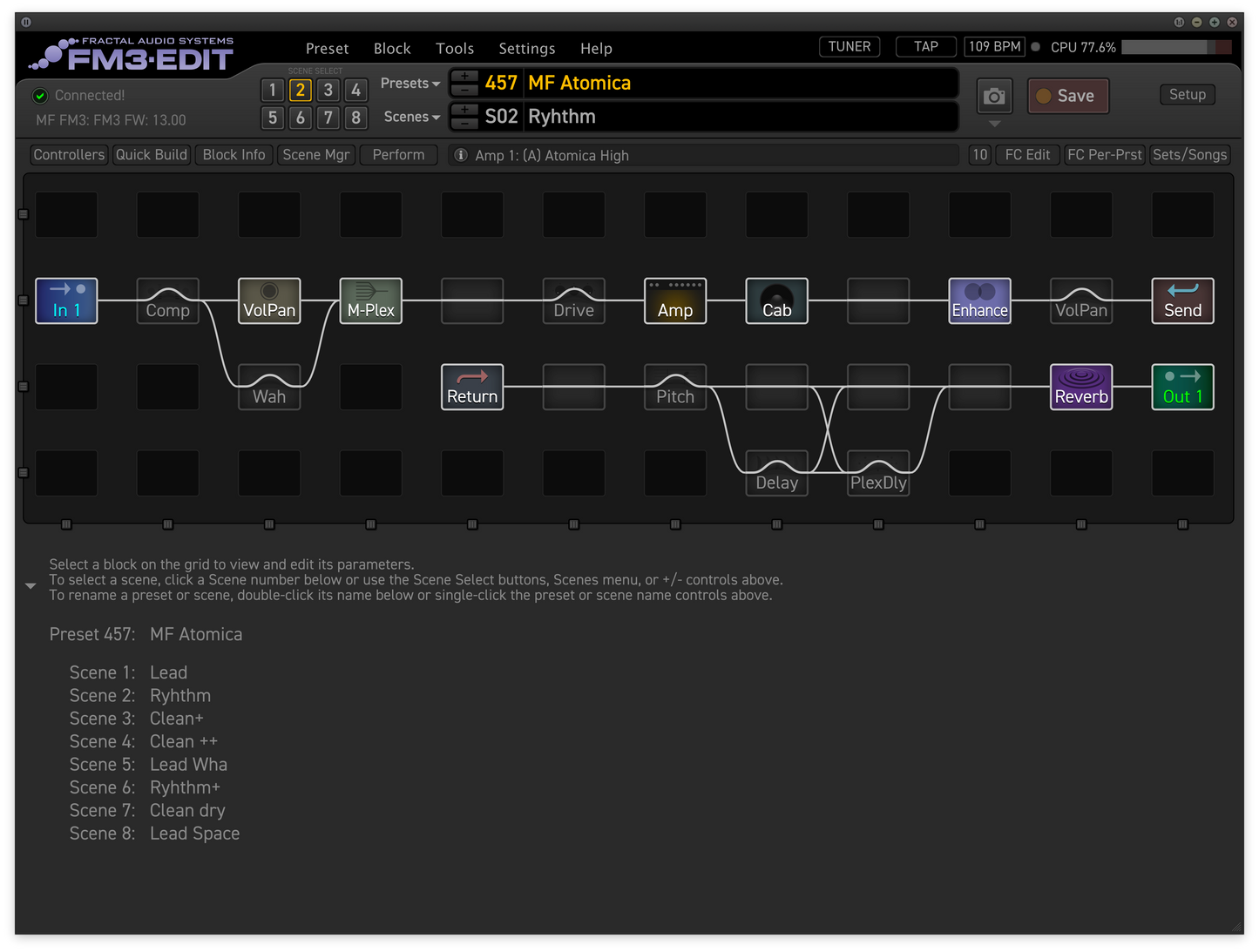The image size is (1259, 952).
Task: Open the Controllers panel
Action: pos(69,155)
